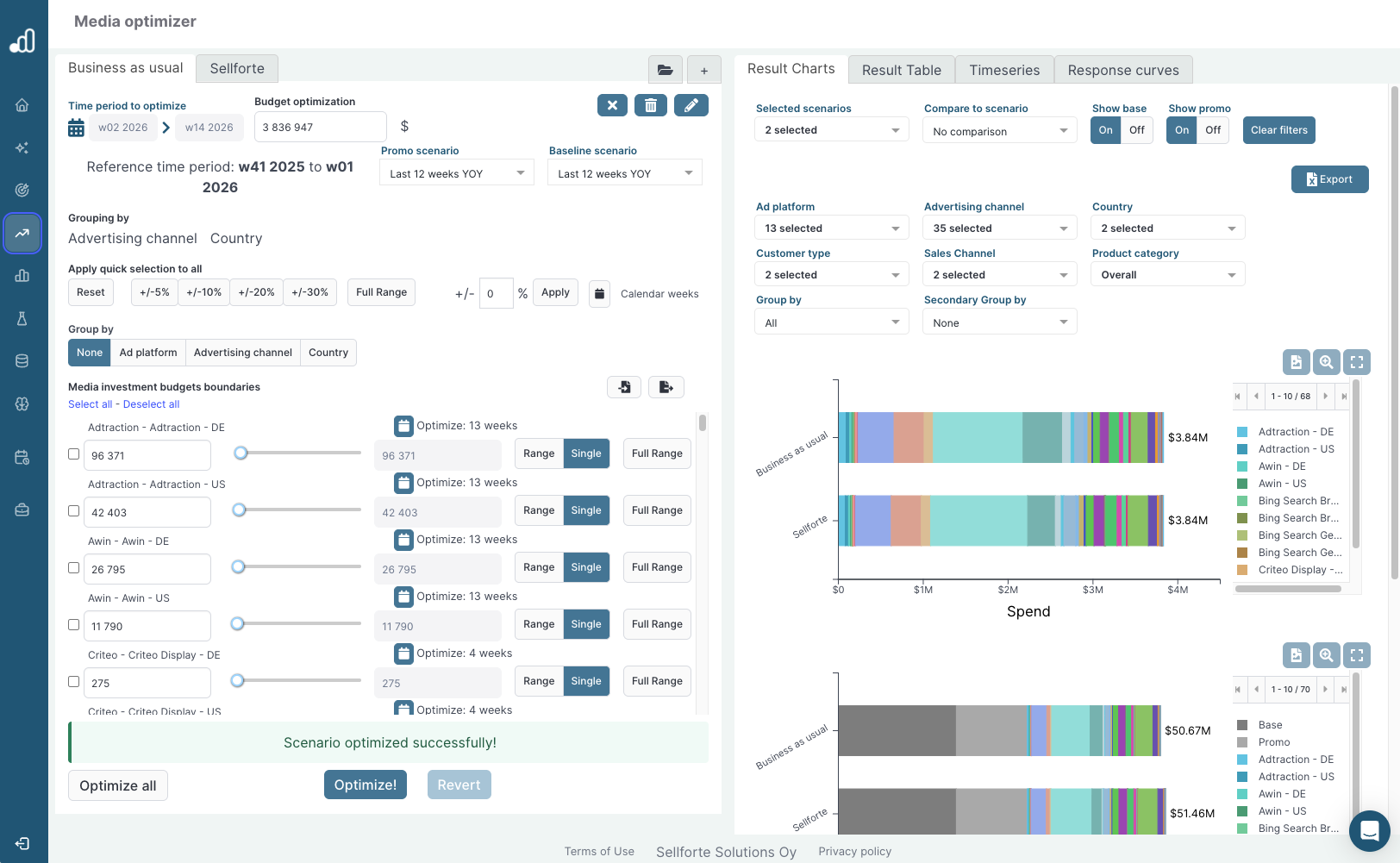Screen dimensions: 1400x863
Task: Open the Spend chart in fullscreen mode
Action: tap(1357, 362)
